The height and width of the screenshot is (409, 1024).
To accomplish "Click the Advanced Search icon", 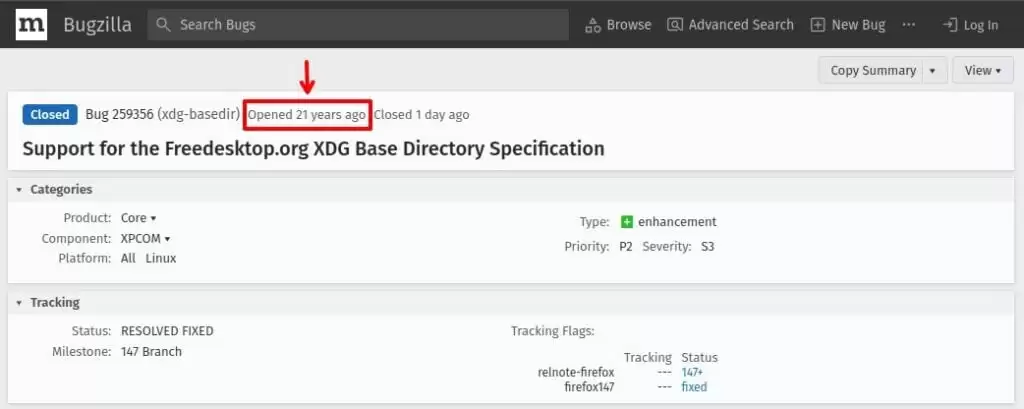I will (675, 25).
